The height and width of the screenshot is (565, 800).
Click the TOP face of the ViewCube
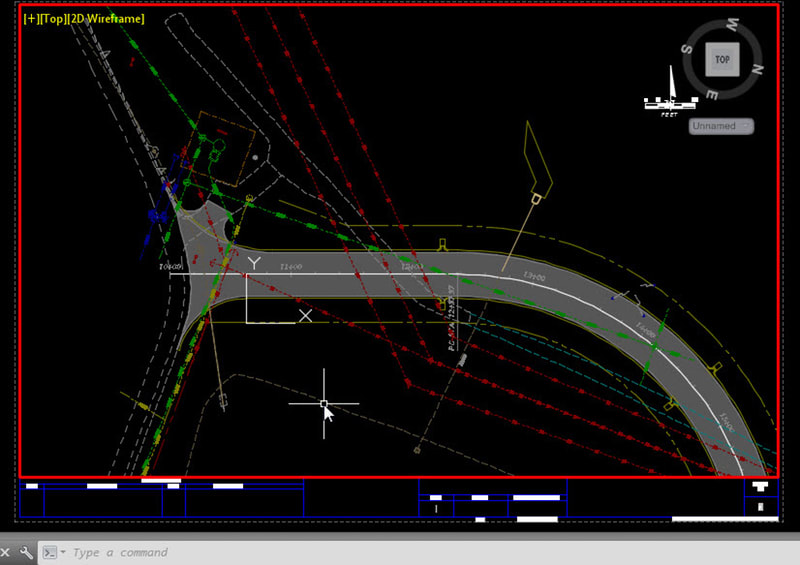click(722, 59)
